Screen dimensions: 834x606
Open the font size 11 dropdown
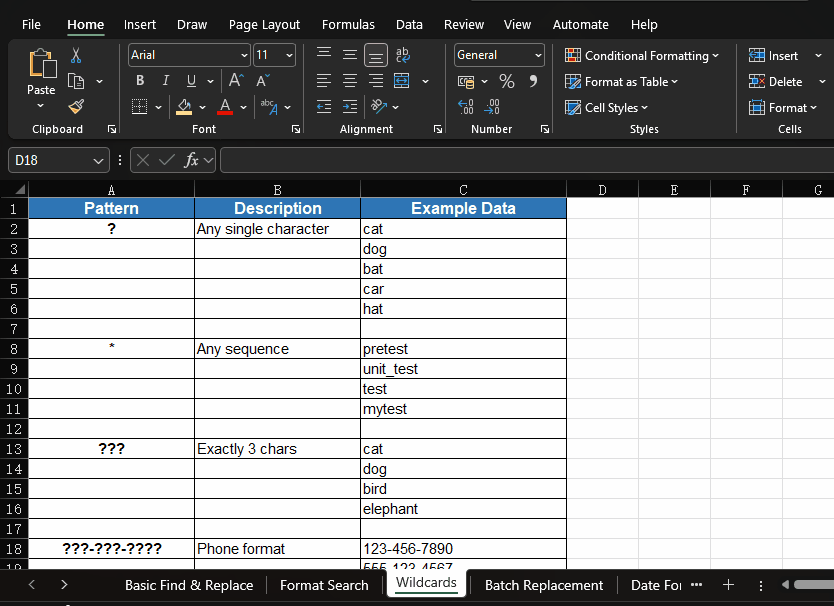click(x=289, y=55)
